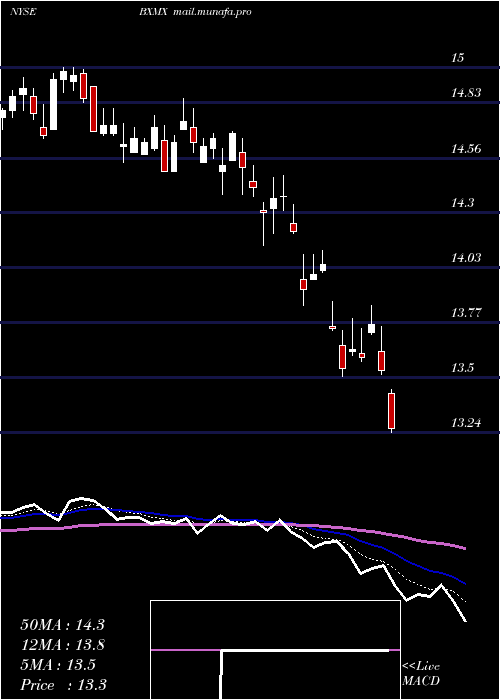Click the 14.03 price level label
500x700 pixels.
tap(466, 258)
